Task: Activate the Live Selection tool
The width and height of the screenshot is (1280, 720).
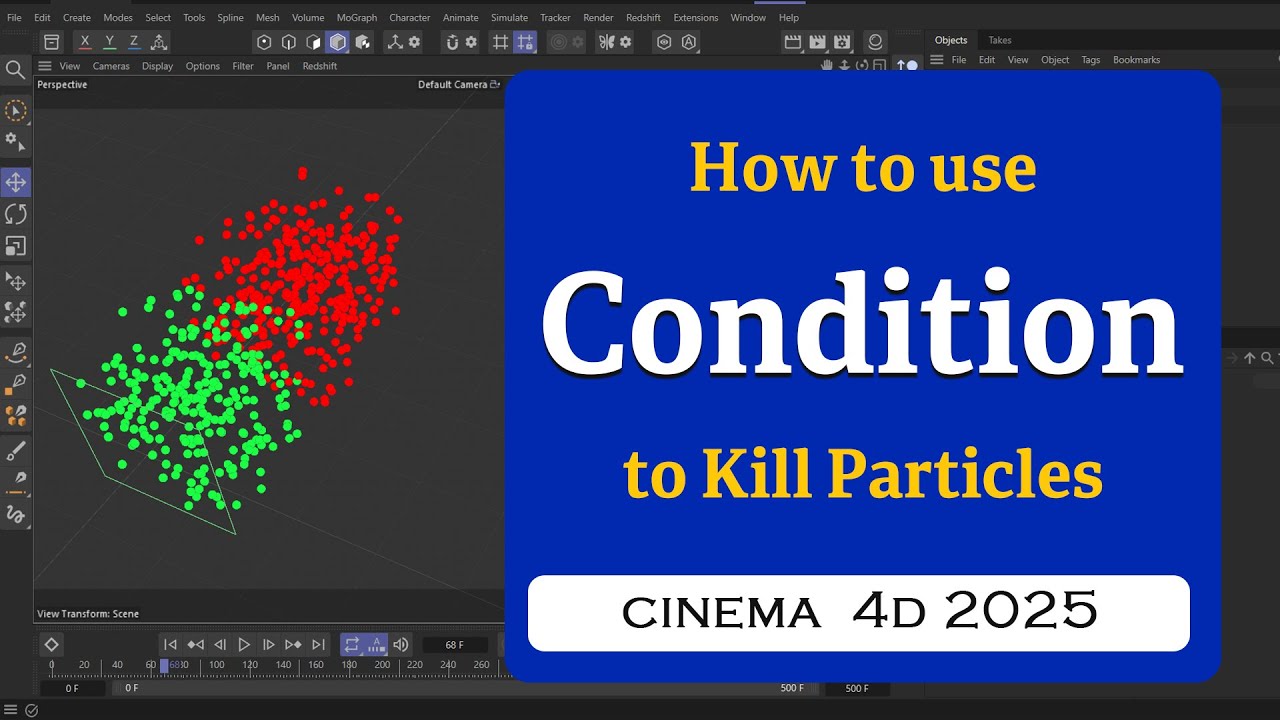Action: coord(15,110)
